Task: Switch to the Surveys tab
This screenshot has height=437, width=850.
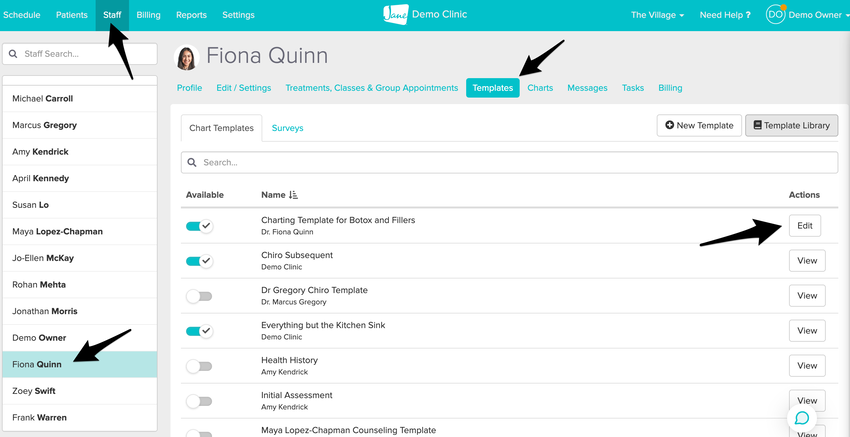Action: [x=287, y=128]
